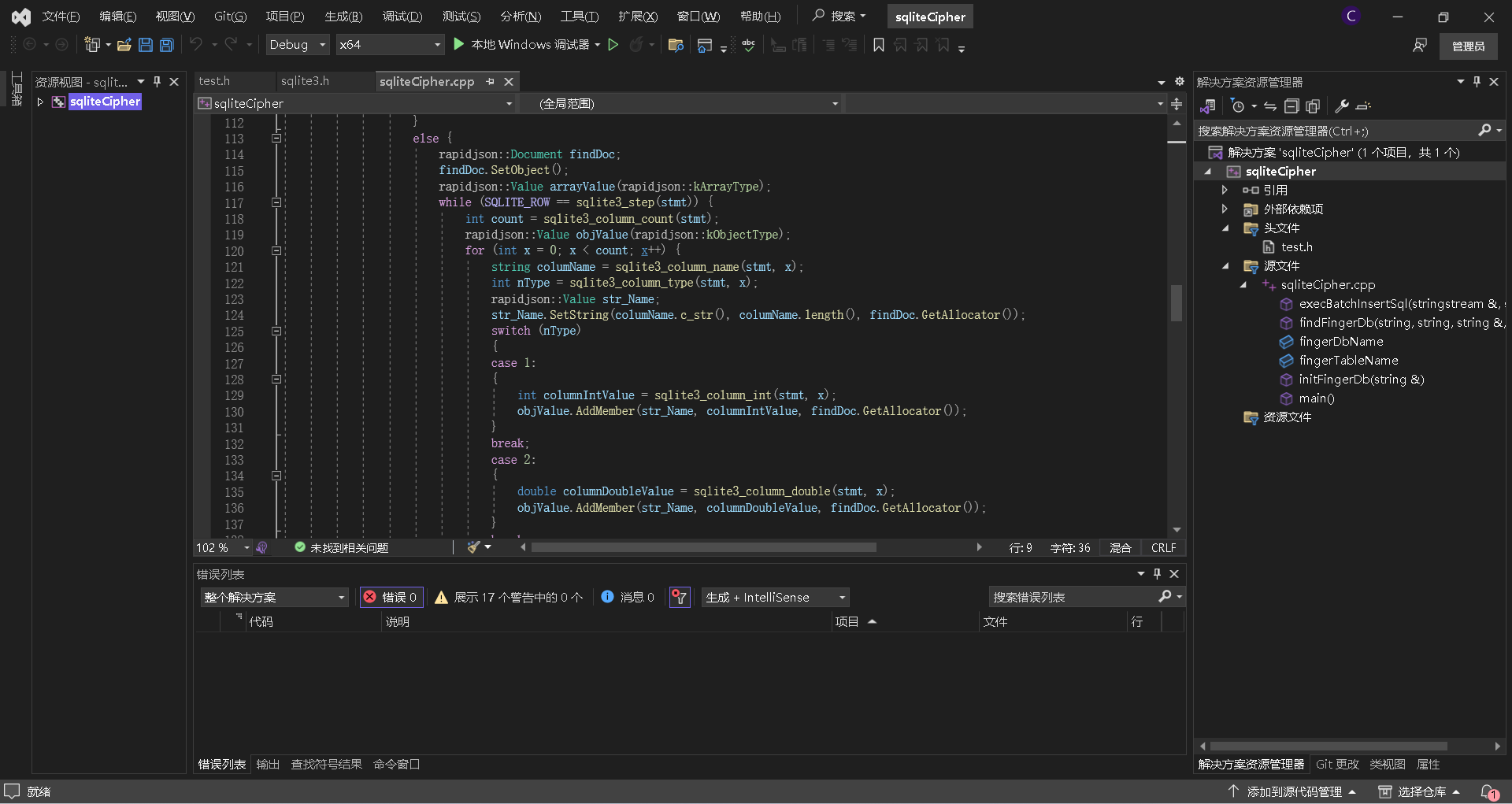Switch to the sqlite3.h tab
Viewport: 1512px width, 804px height.
[x=305, y=81]
